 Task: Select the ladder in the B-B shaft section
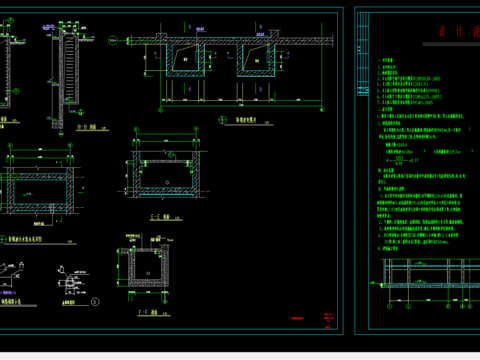coord(69,66)
